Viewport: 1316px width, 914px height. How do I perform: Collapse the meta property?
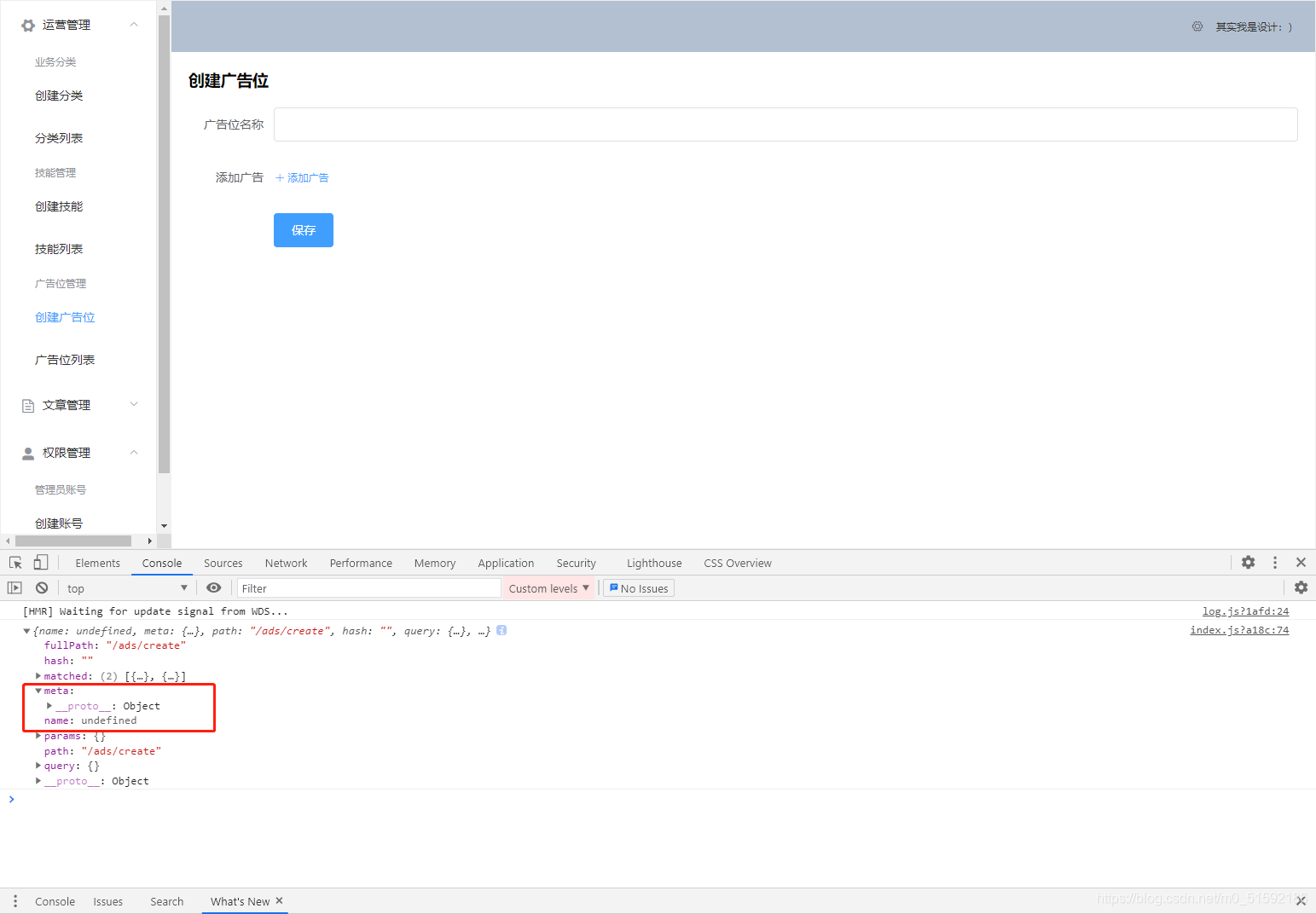pos(38,691)
